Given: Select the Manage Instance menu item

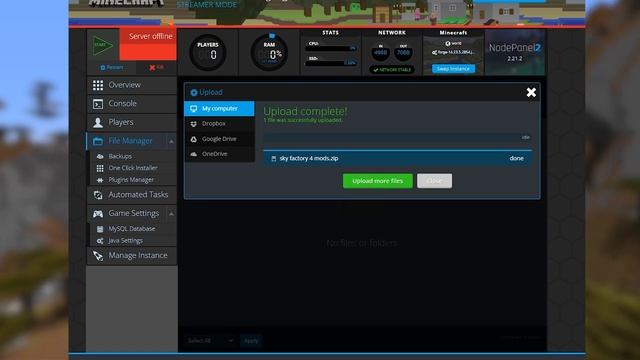Looking at the screenshot, I should 132,256.
